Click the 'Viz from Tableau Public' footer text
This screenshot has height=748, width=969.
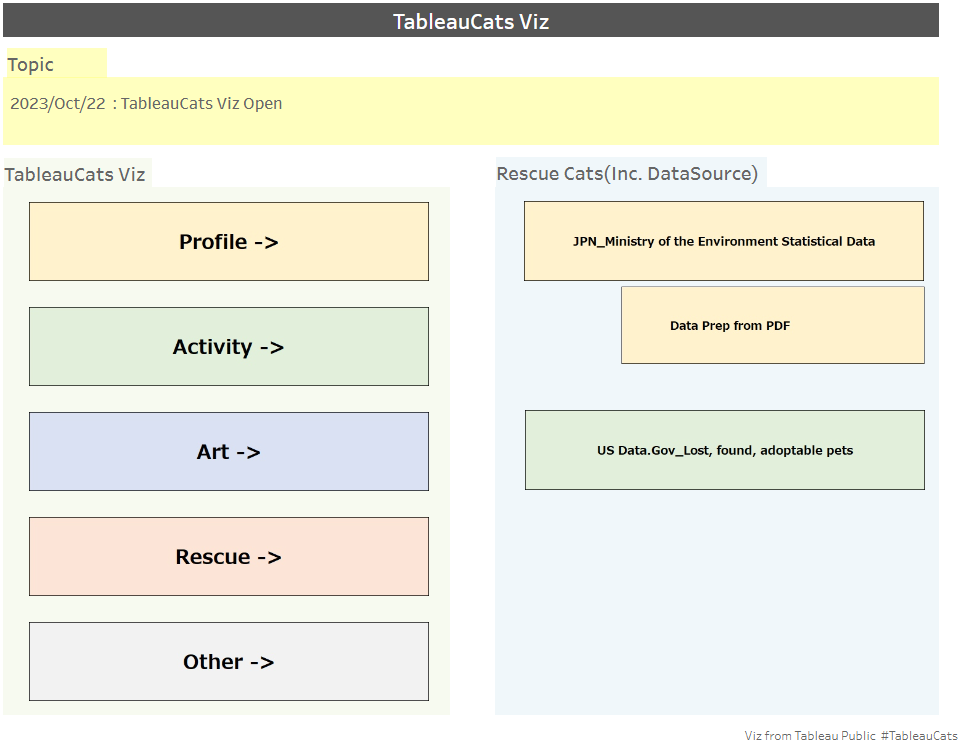tap(810, 736)
